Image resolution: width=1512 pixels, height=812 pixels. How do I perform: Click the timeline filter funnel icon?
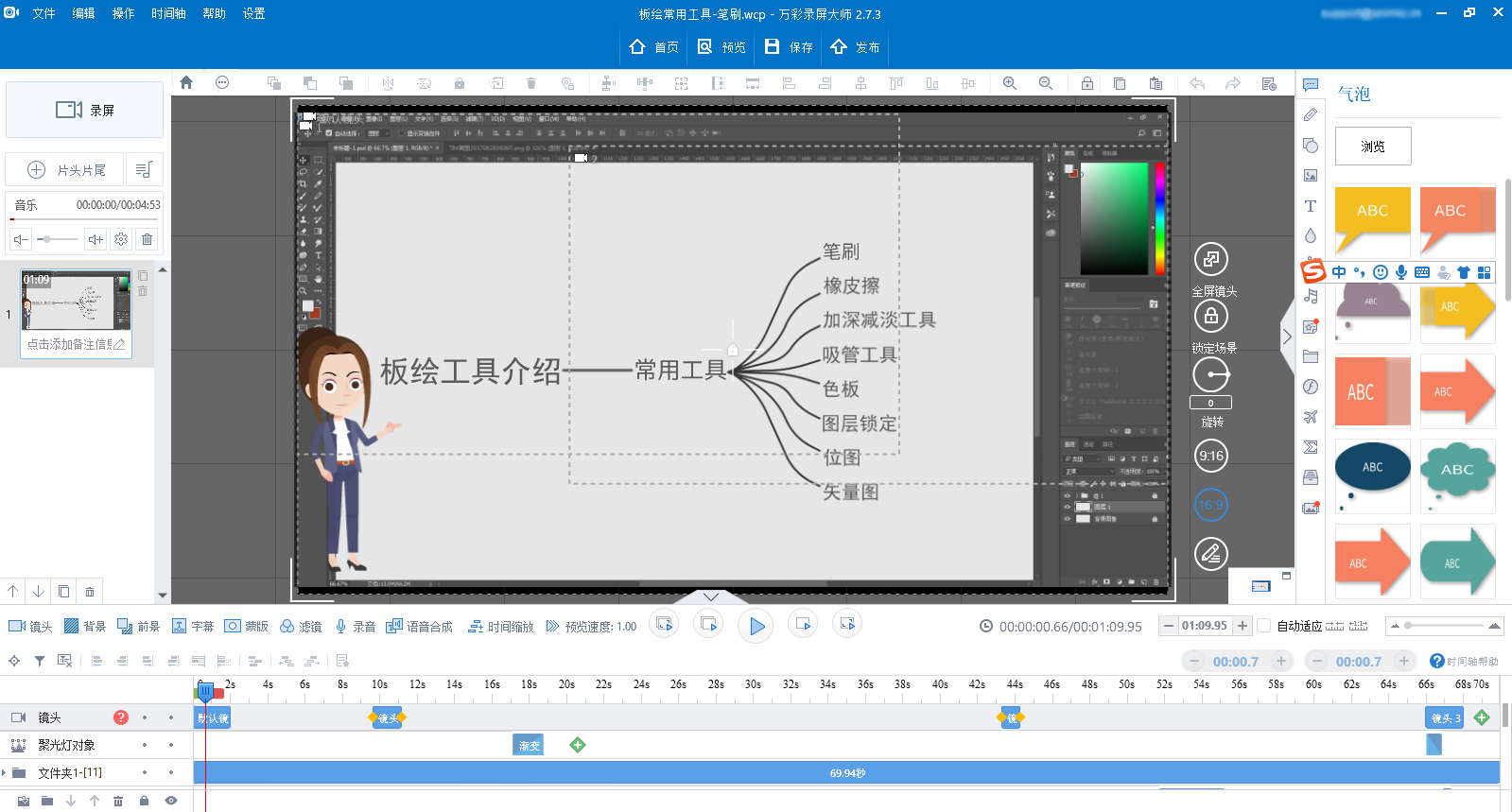[x=40, y=661]
